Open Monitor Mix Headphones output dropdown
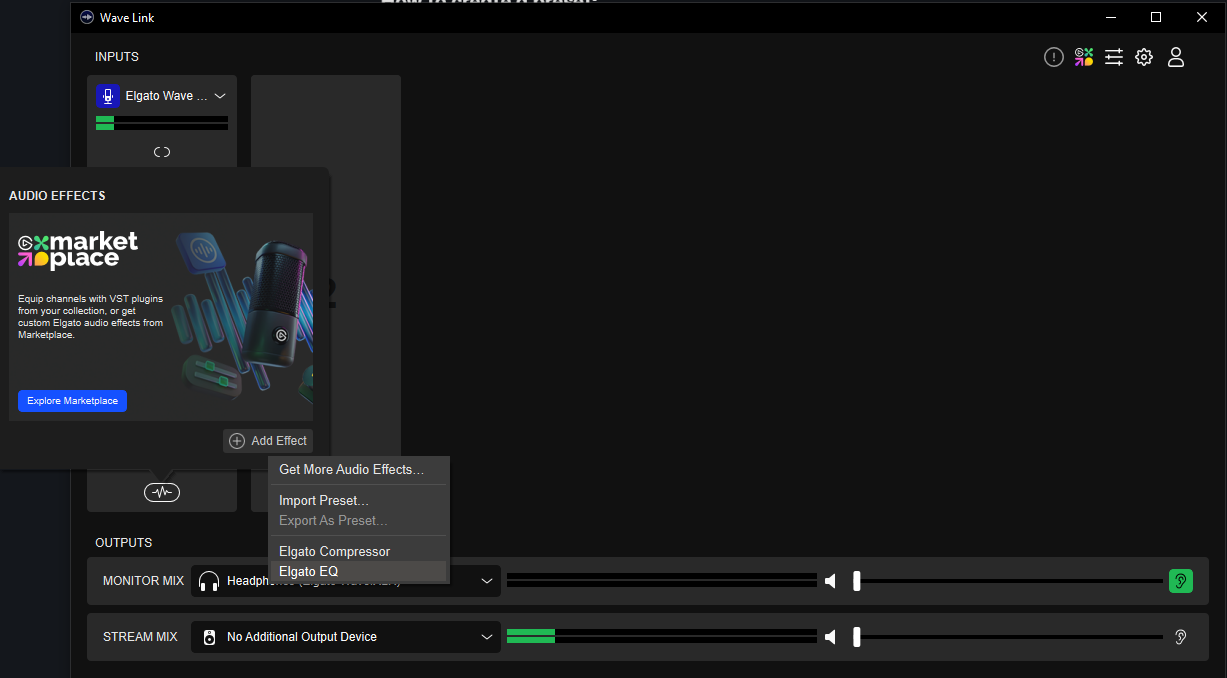1227x678 pixels. click(487, 581)
